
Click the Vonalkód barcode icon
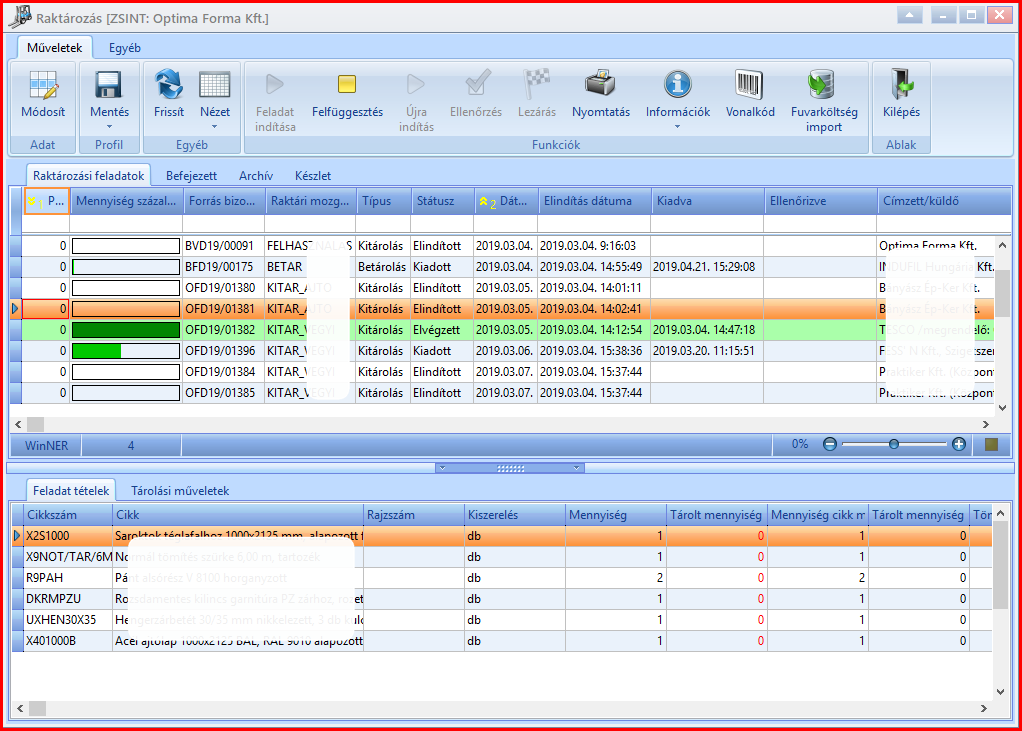[x=750, y=85]
